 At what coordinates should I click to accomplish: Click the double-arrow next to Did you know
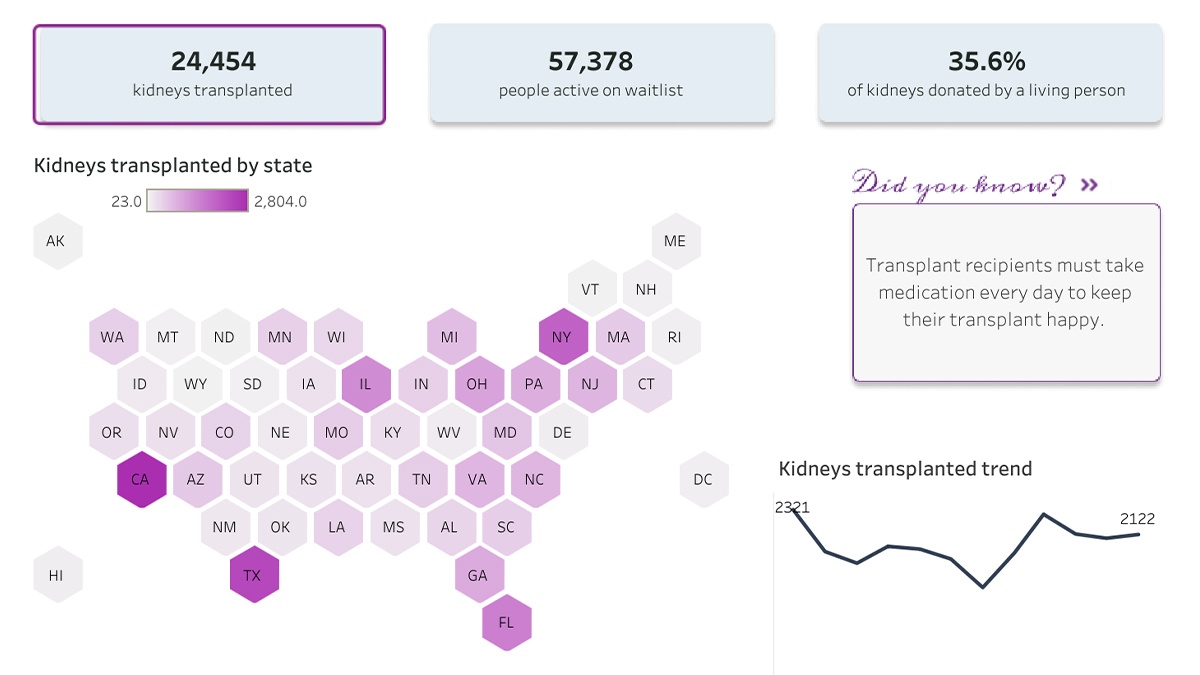pyautogui.click(x=1089, y=185)
